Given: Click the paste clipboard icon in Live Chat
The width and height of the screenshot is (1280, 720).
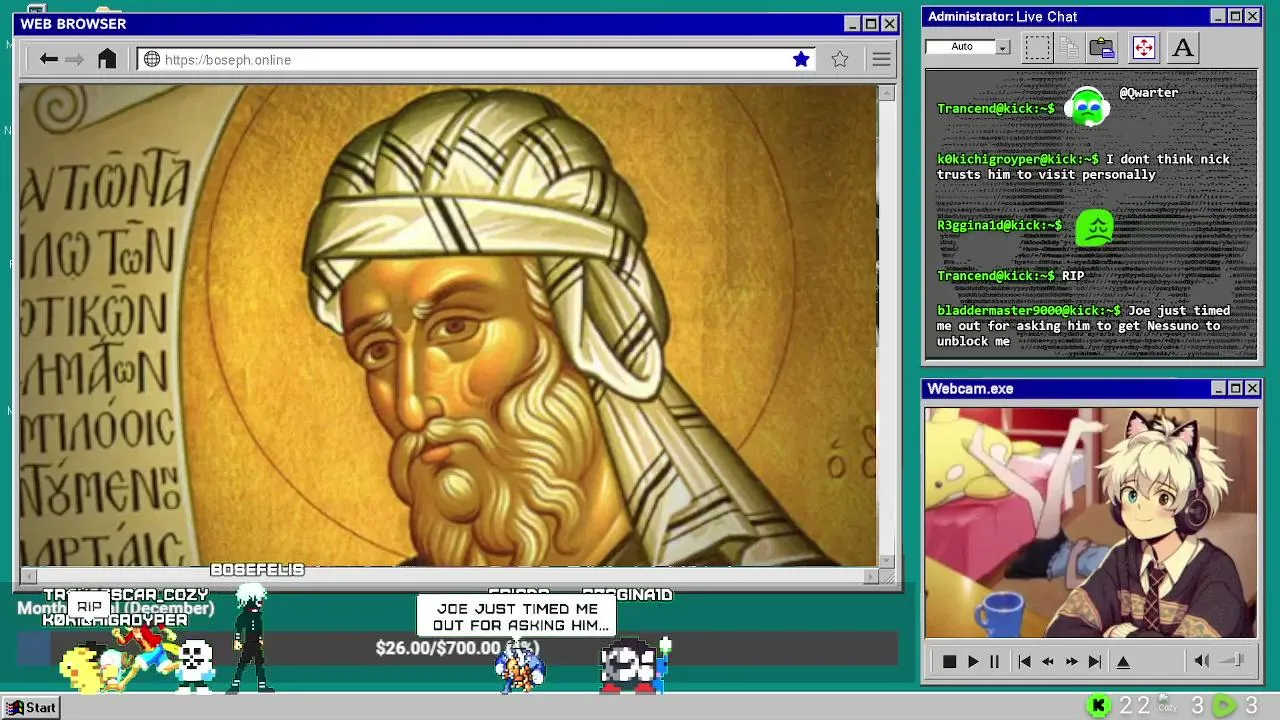Looking at the screenshot, I should tap(1102, 47).
